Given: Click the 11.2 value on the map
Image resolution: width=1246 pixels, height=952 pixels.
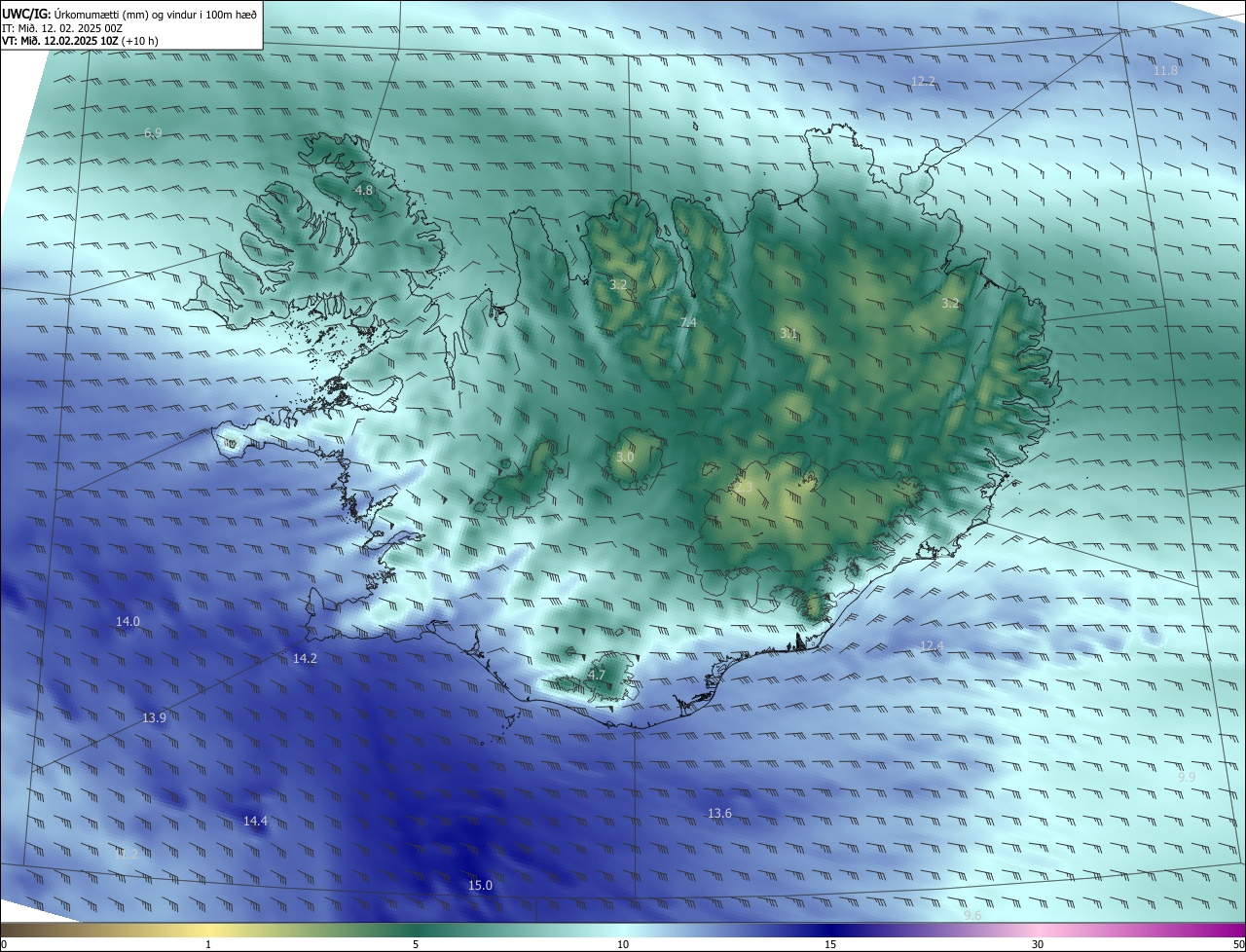Looking at the screenshot, I should [128, 854].
